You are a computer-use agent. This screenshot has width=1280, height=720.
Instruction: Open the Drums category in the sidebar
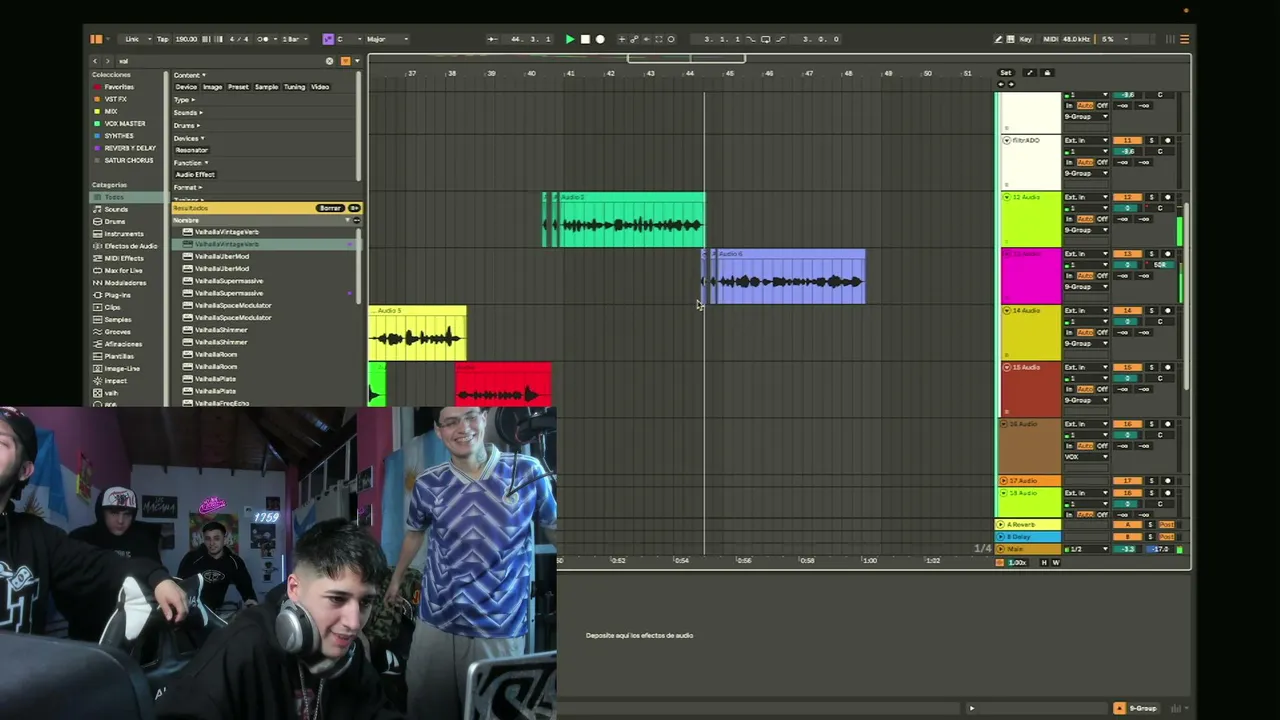pyautogui.click(x=115, y=221)
